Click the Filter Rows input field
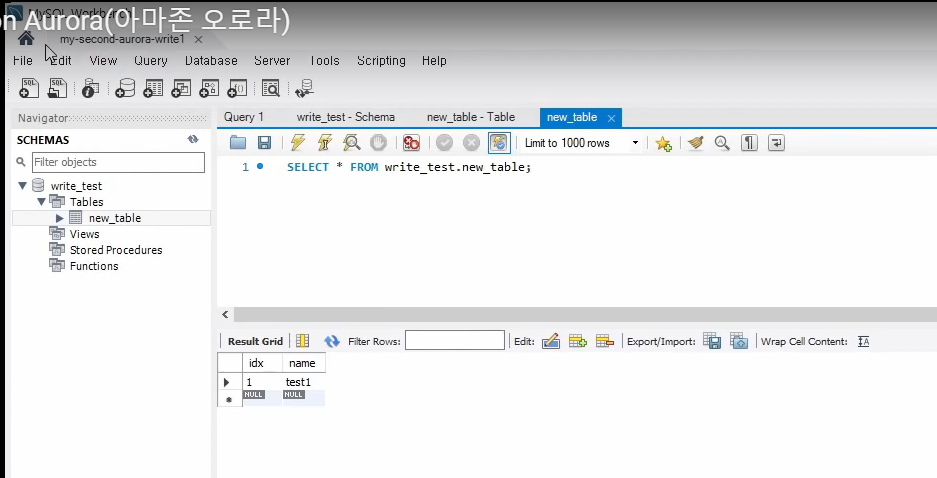 tap(455, 341)
